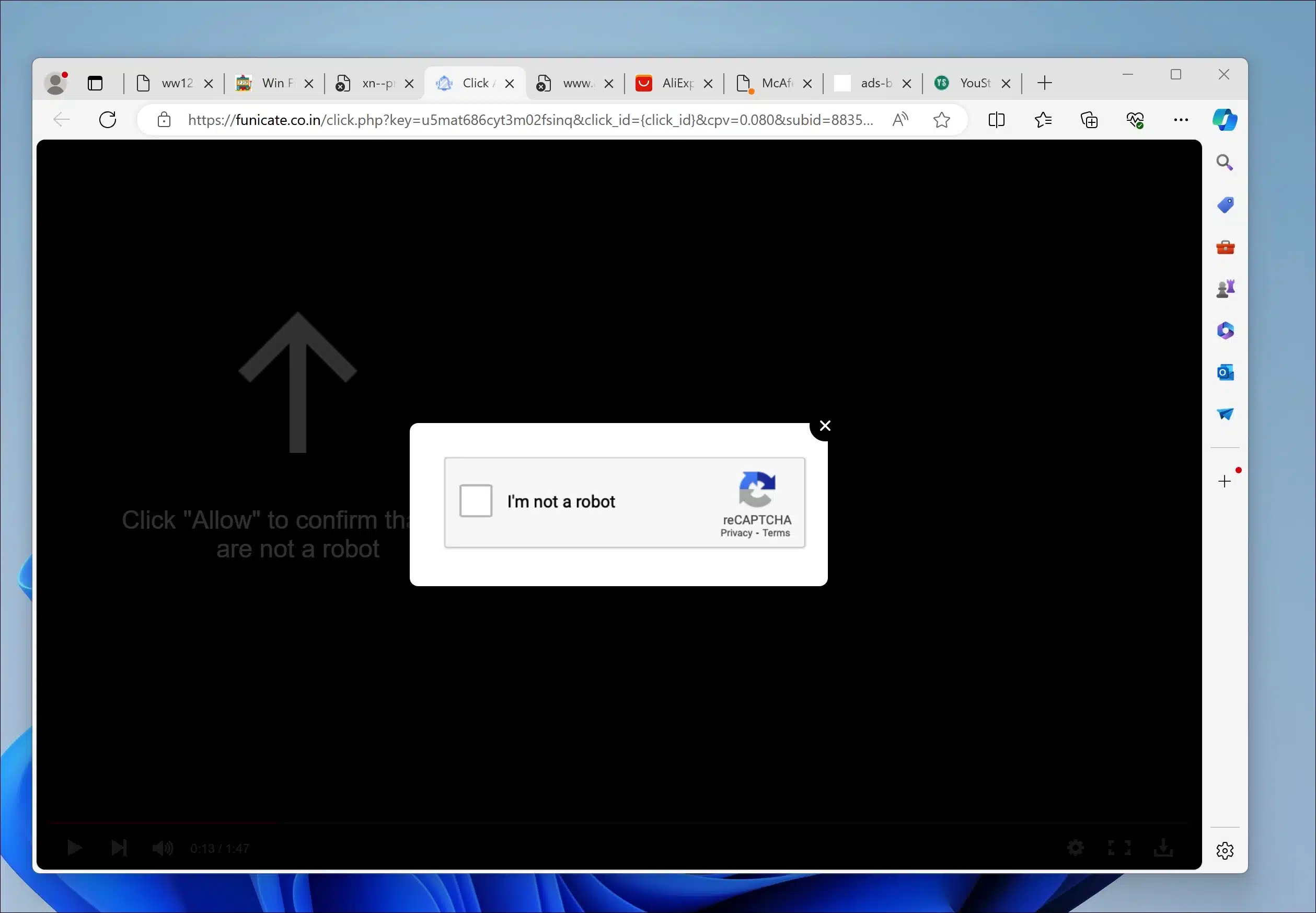Image resolution: width=1316 pixels, height=913 pixels.
Task: Click the reCAPTCHA 'I'm not a robot' checkbox
Action: [475, 501]
